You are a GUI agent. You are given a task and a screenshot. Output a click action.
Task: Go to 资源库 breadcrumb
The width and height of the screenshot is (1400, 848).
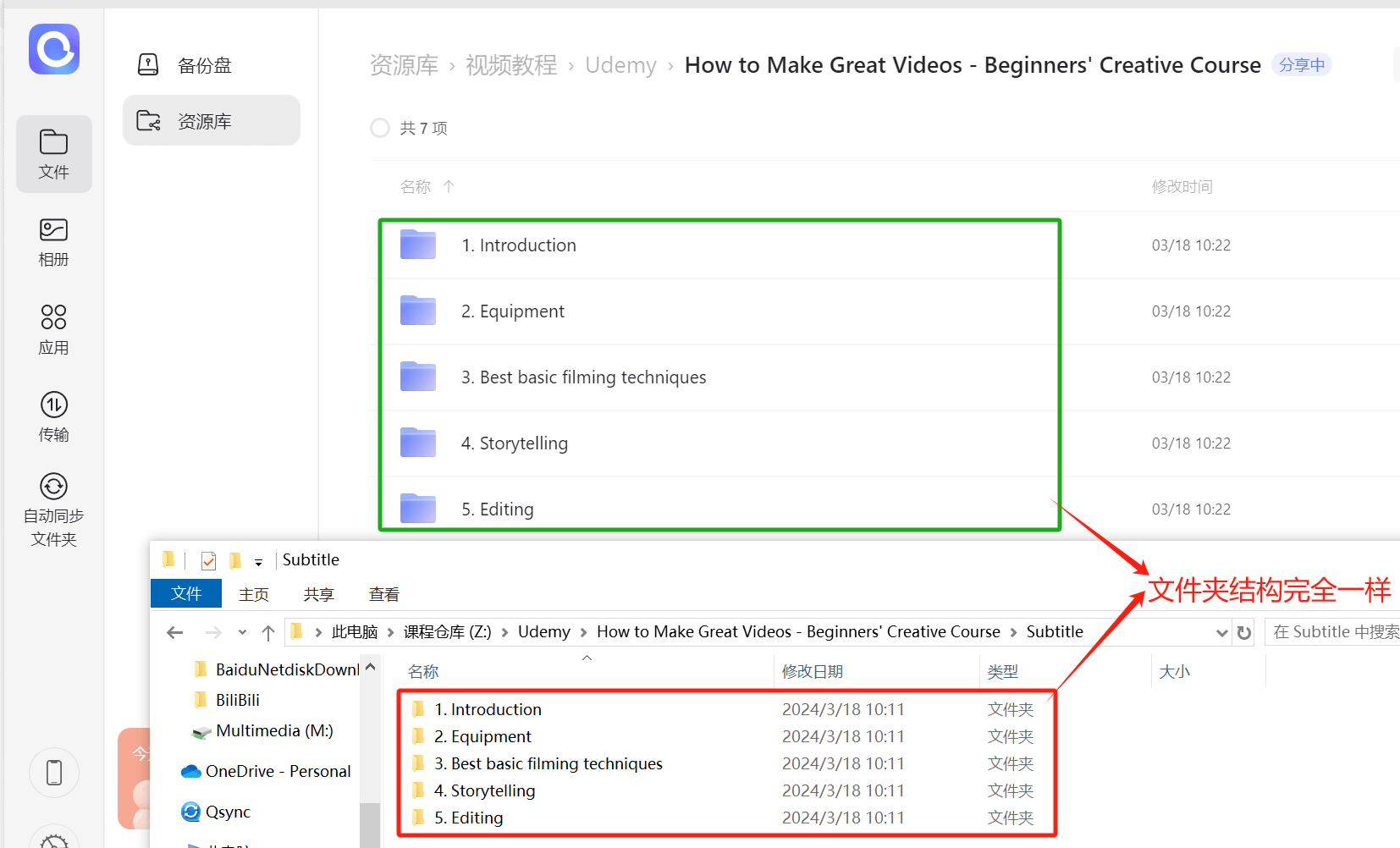point(404,65)
